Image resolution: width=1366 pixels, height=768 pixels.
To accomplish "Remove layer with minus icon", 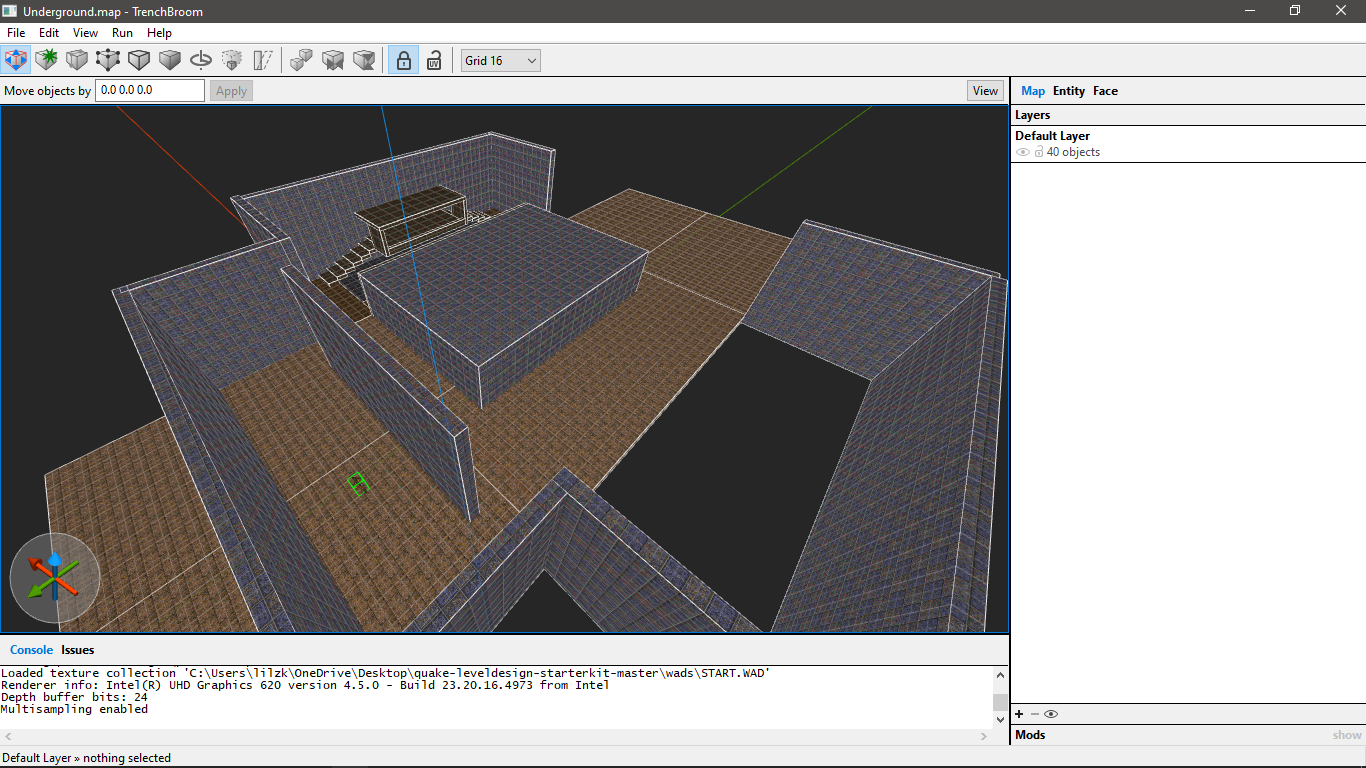I will pyautogui.click(x=1034, y=714).
